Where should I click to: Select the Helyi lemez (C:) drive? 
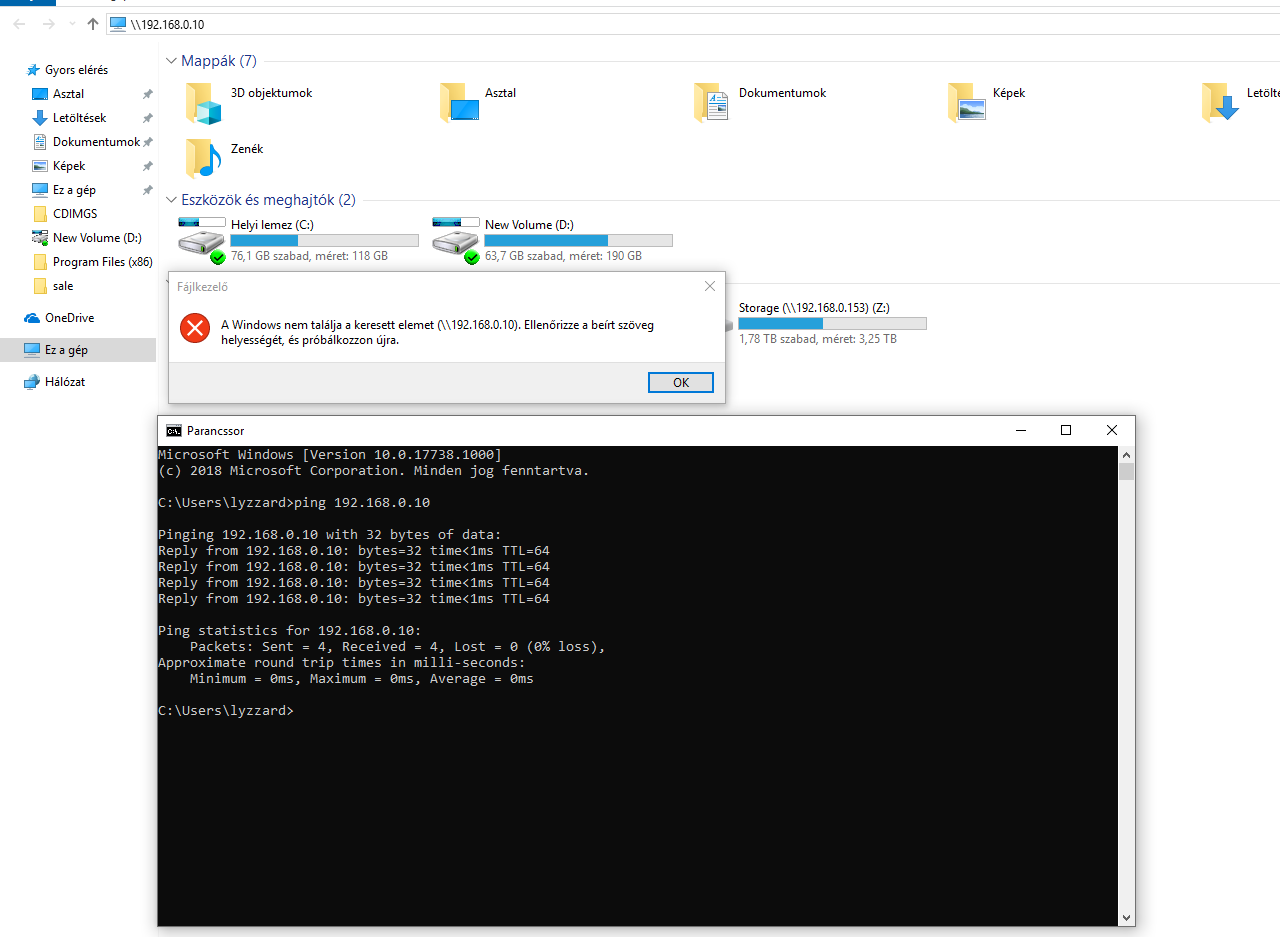point(298,240)
